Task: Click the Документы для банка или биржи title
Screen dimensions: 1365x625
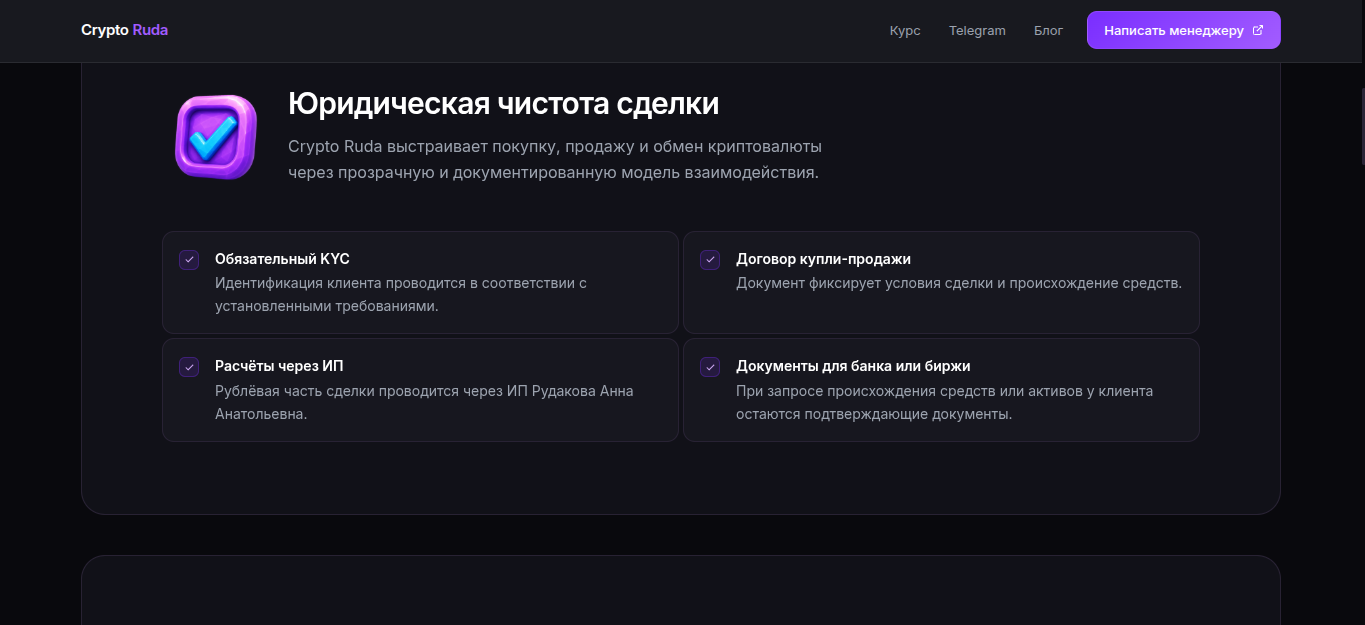Action: [853, 366]
